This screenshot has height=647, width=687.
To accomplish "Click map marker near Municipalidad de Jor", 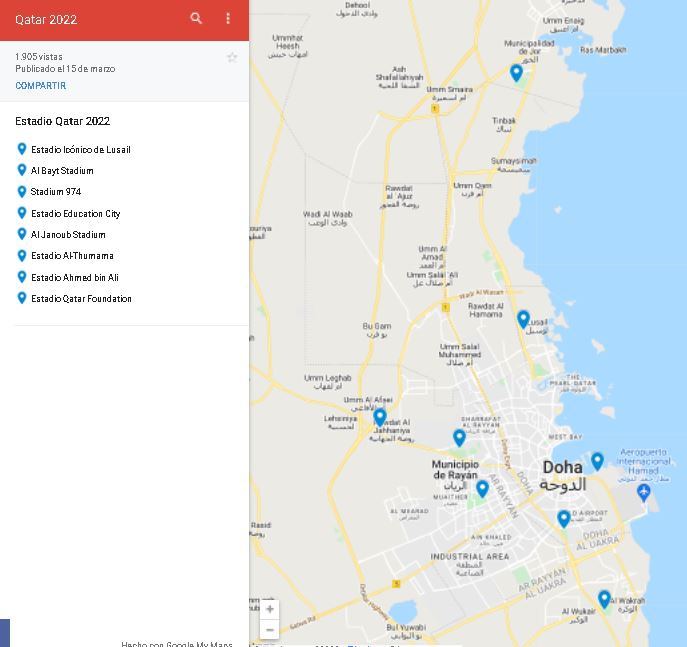I will (x=517, y=72).
